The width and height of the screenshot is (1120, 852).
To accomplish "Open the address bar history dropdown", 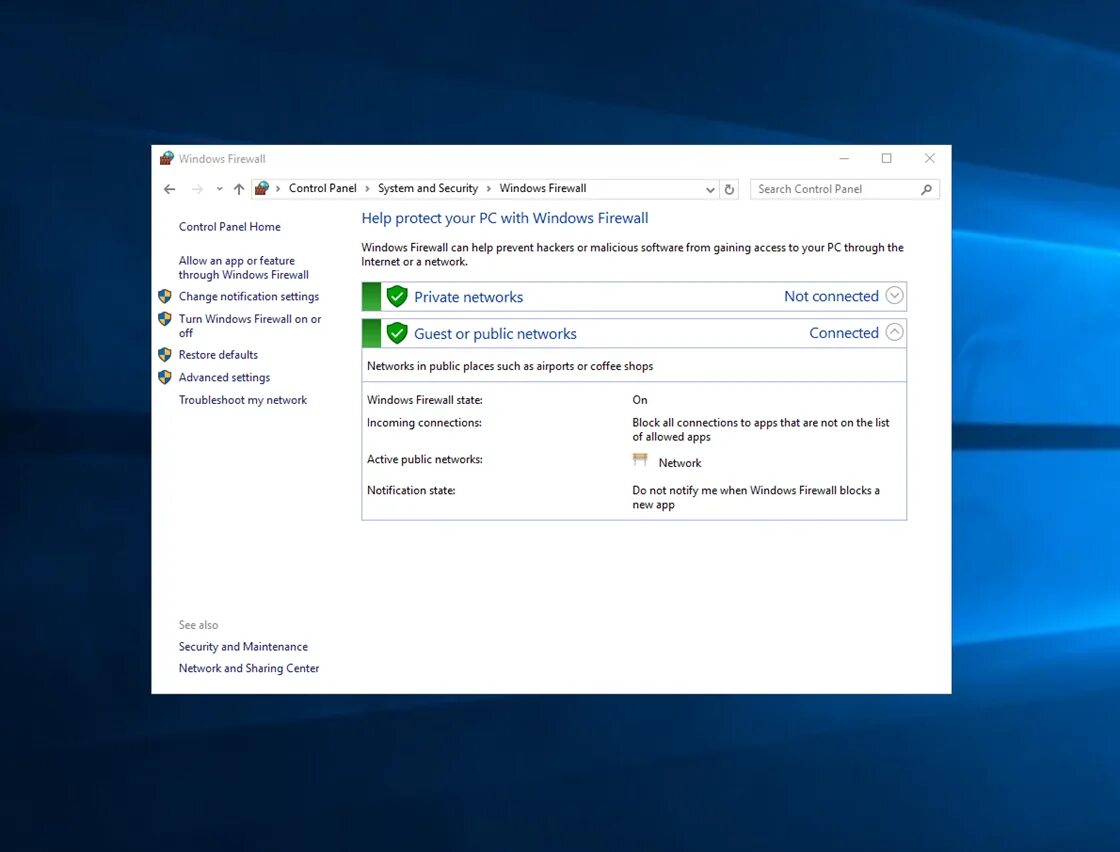I will pos(709,189).
